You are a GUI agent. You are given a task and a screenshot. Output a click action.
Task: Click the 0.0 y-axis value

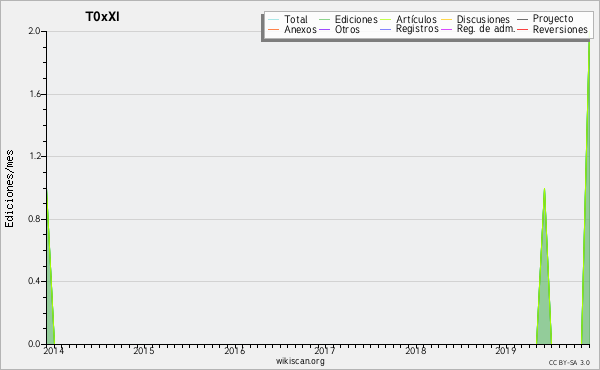pos(34,344)
